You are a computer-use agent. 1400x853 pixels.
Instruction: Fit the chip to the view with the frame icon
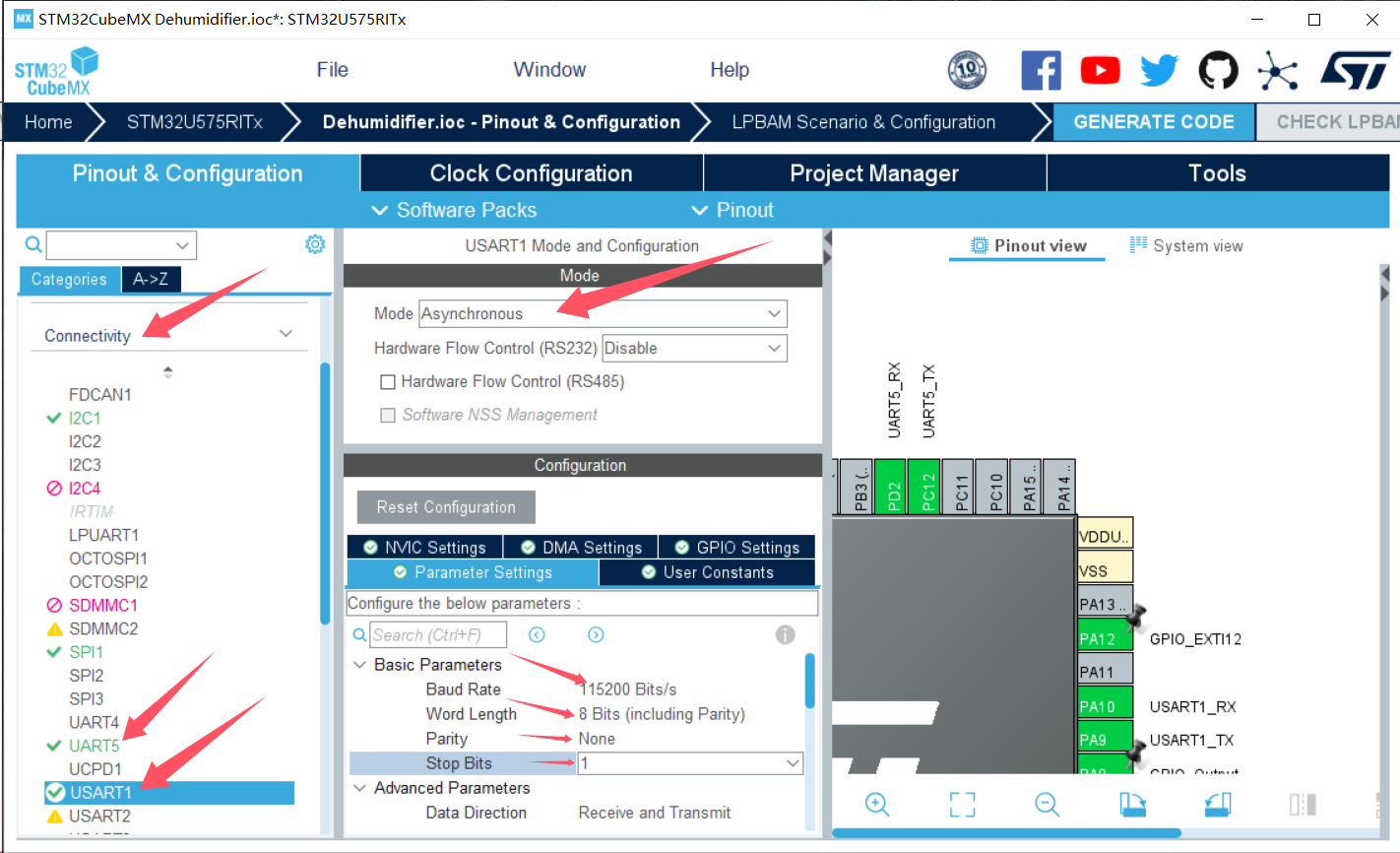(962, 804)
